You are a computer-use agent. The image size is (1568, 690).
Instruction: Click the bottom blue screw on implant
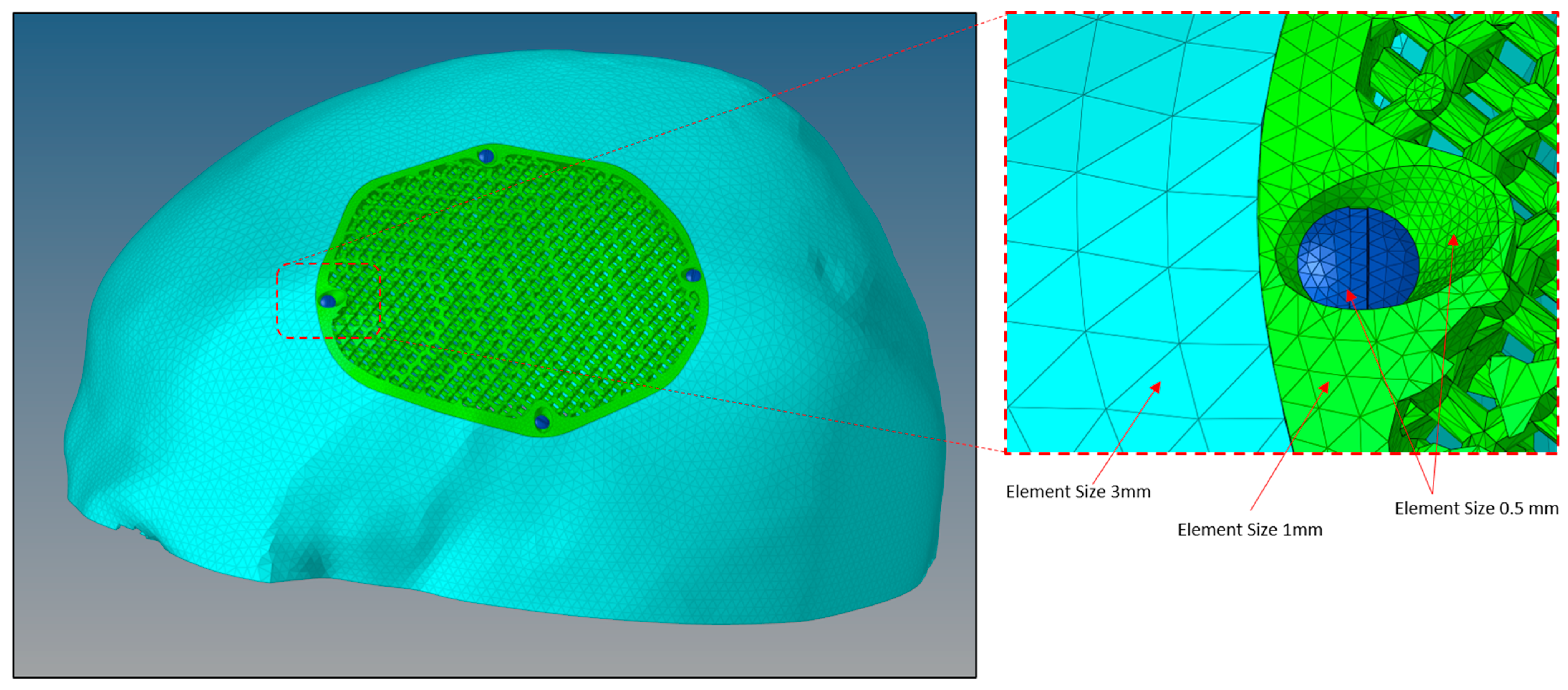[x=542, y=422]
